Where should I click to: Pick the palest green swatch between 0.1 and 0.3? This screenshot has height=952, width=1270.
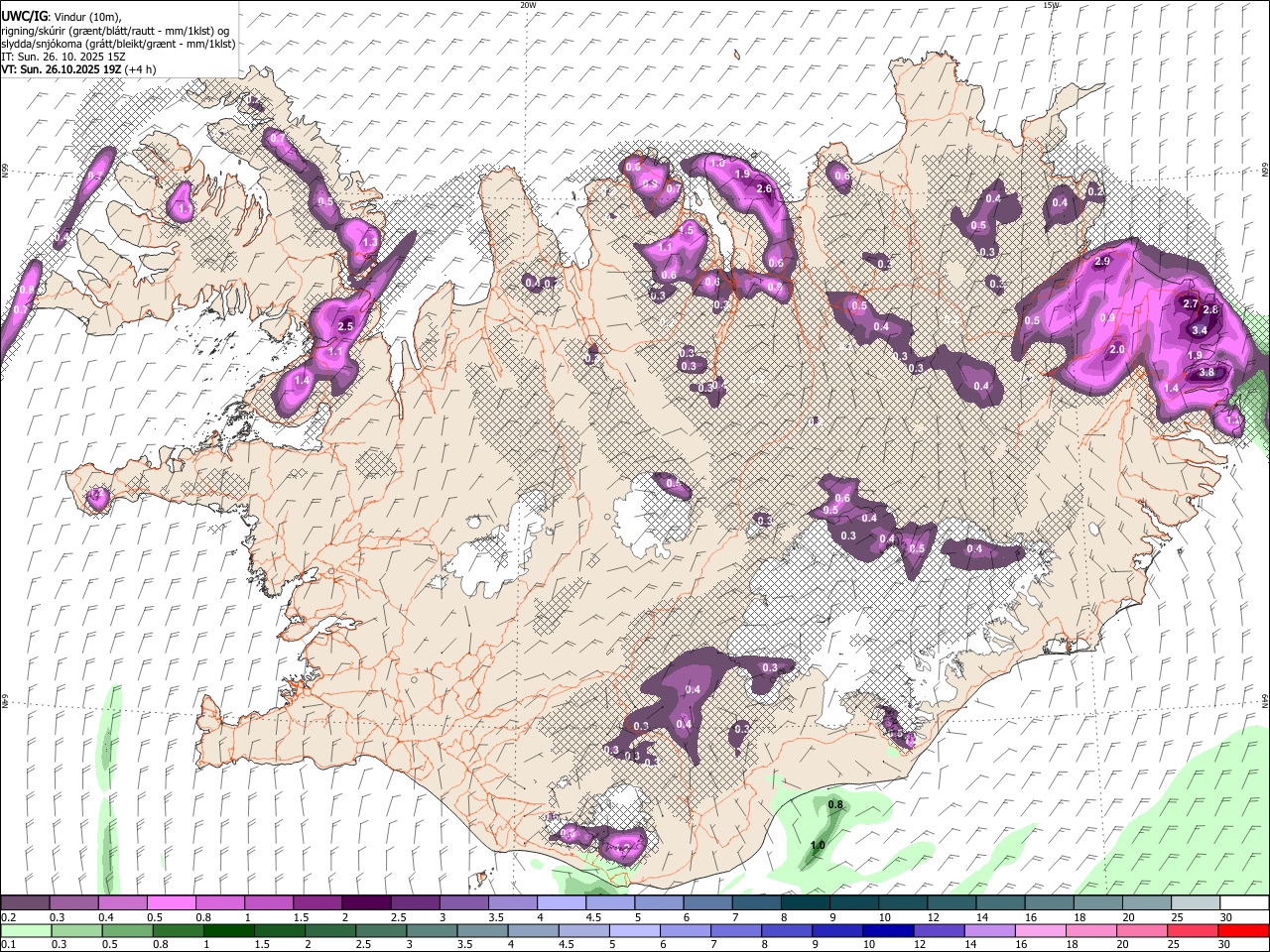(26, 931)
